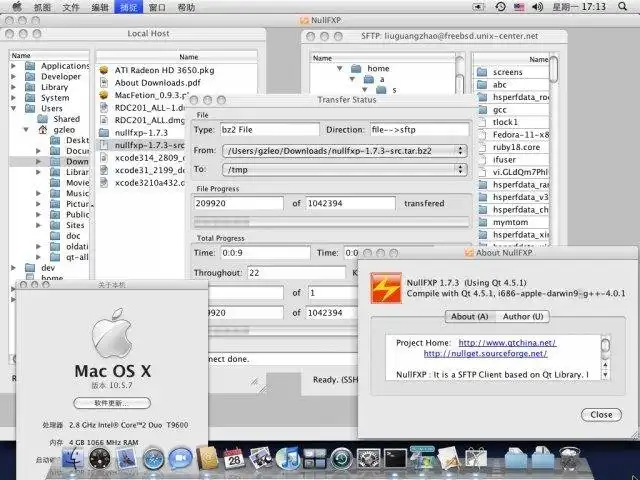Switch to the Author (U) tab
Screen dimensions: 640x480
pyautogui.click(x=523, y=317)
